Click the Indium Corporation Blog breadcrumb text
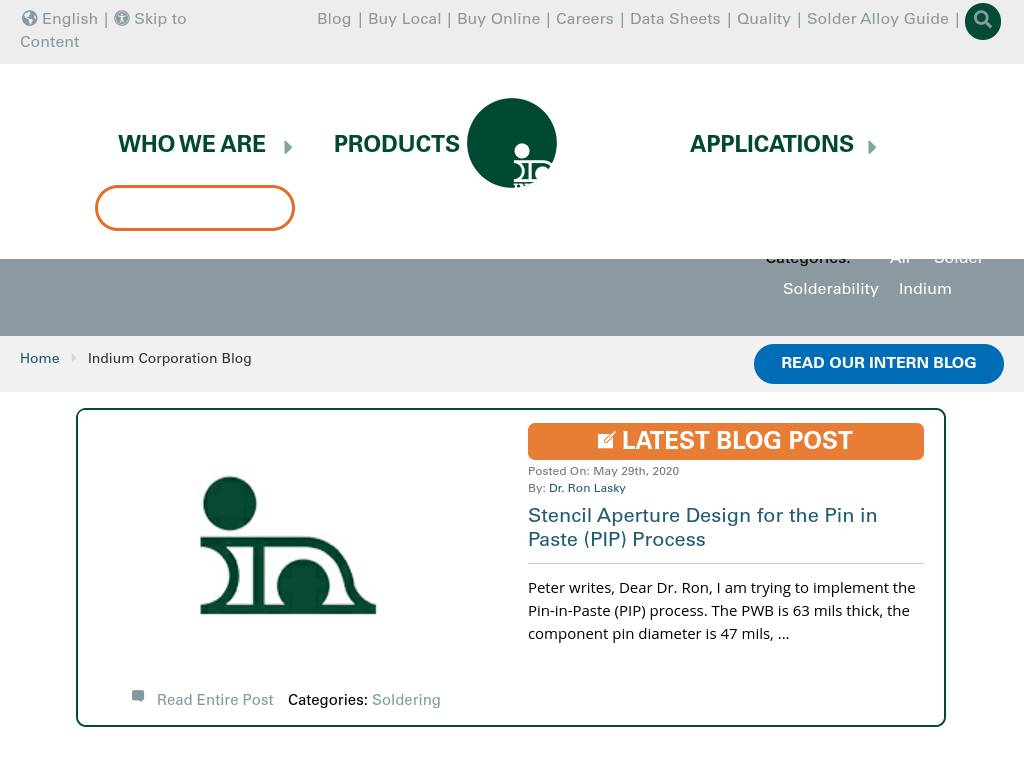 click(x=169, y=358)
